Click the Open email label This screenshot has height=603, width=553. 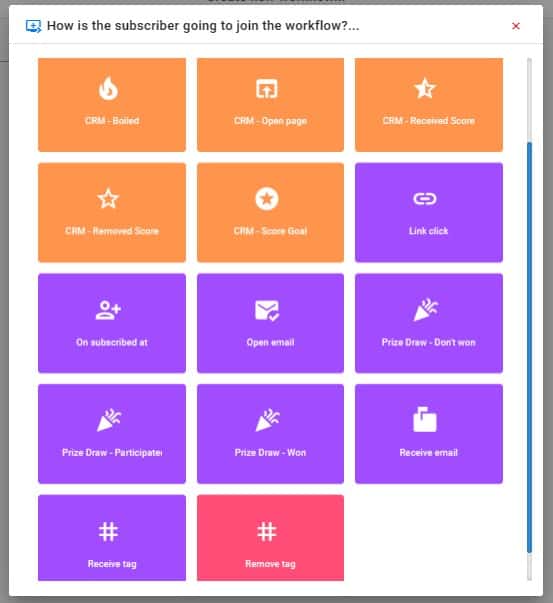tap(270, 342)
